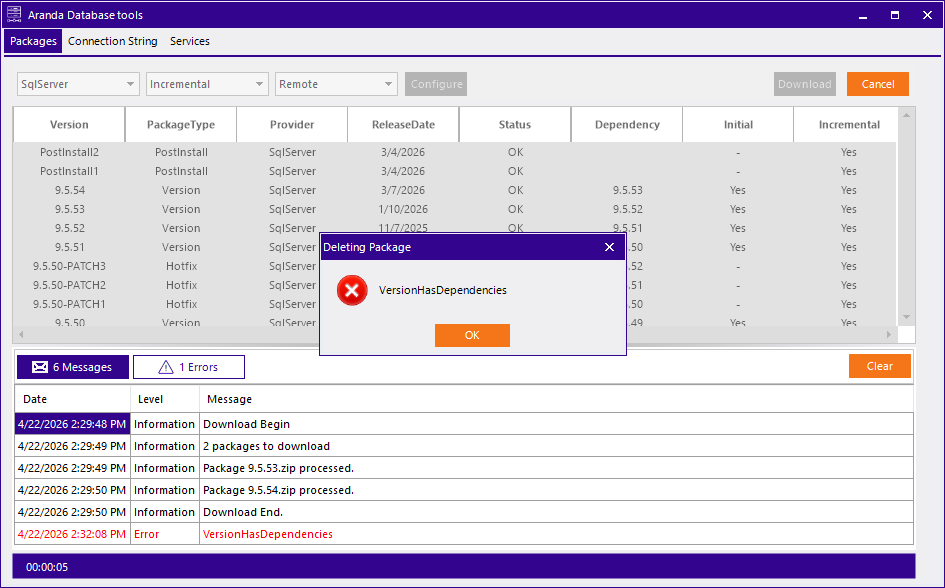The height and width of the screenshot is (588, 945).
Task: Select the 9.5.50-PATCH1 hotfix row
Action: point(167,304)
